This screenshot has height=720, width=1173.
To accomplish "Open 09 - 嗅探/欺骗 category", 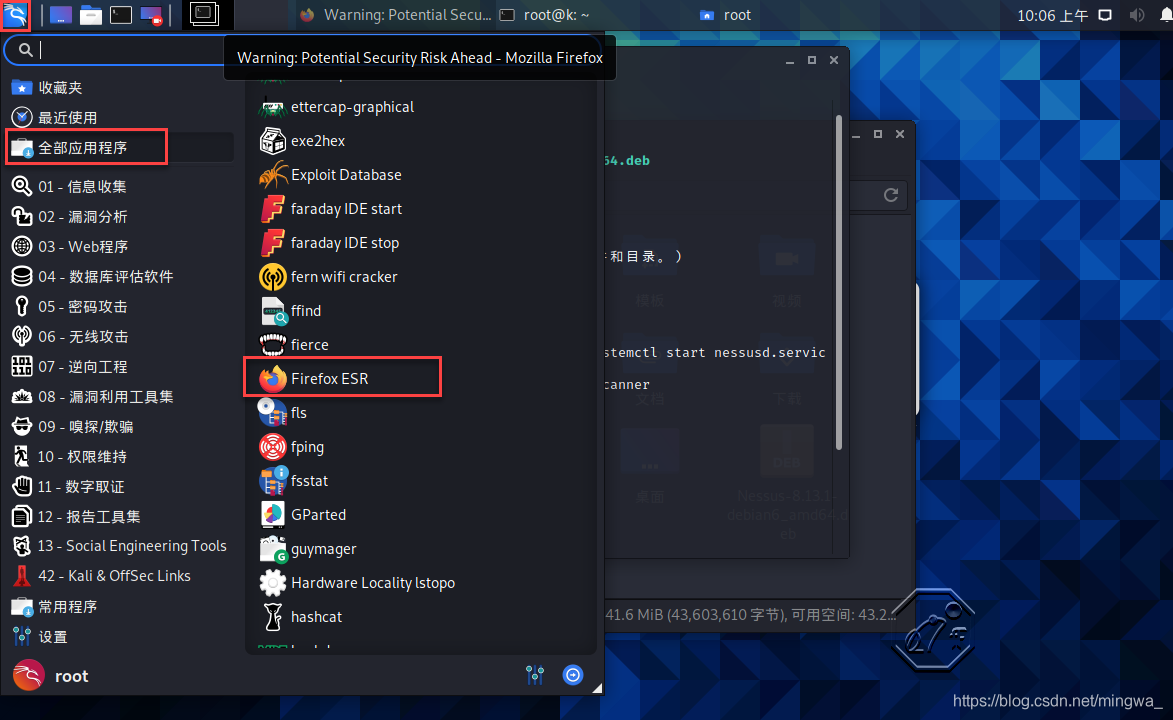I will (x=120, y=427).
